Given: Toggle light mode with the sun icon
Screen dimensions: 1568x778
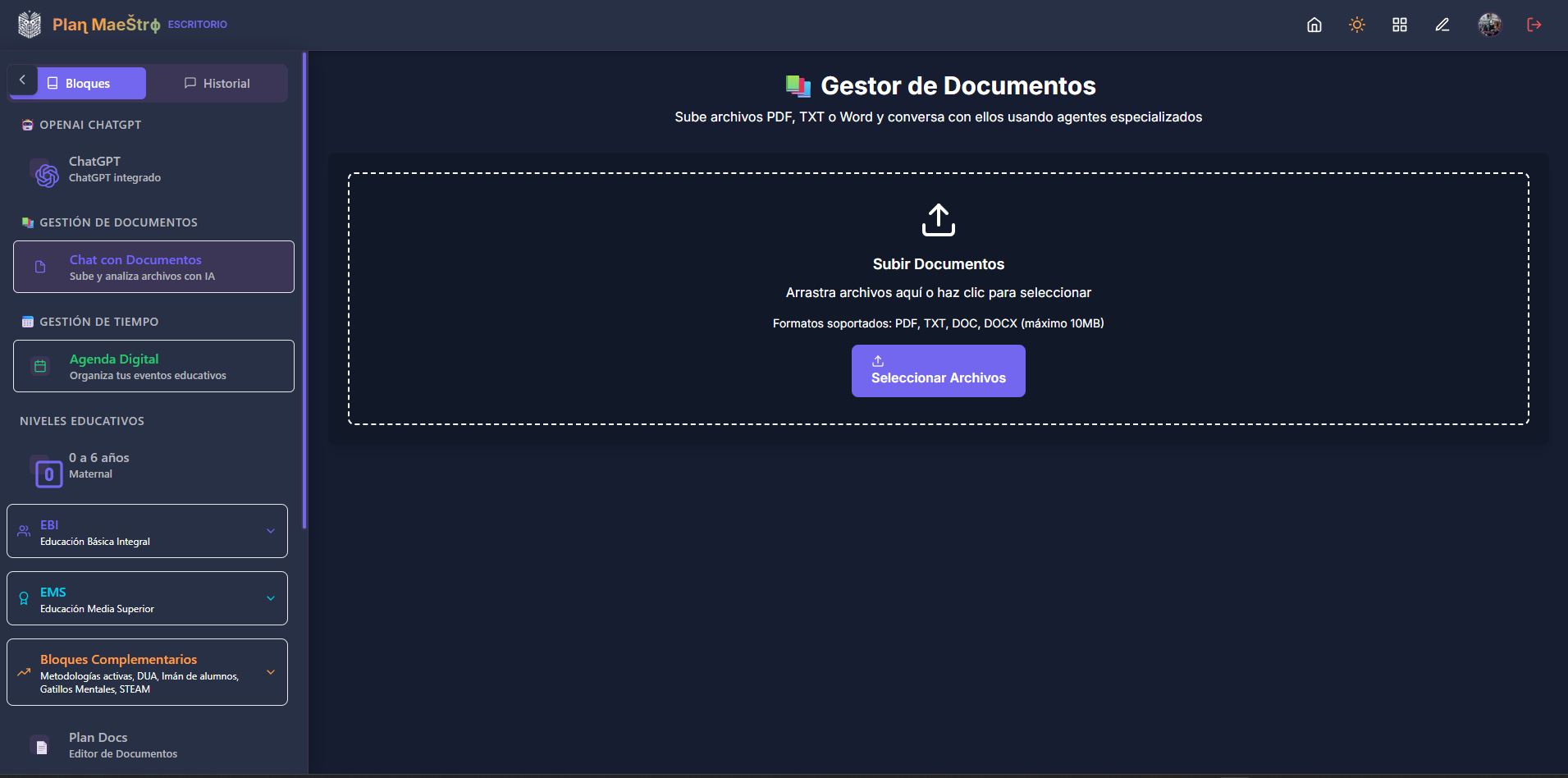Looking at the screenshot, I should click(x=1356, y=25).
